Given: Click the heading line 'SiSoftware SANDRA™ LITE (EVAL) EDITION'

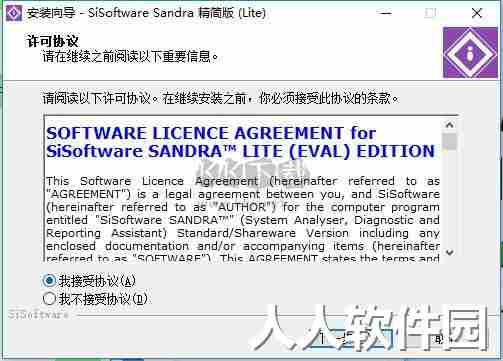Looking at the screenshot, I should pos(240,151).
